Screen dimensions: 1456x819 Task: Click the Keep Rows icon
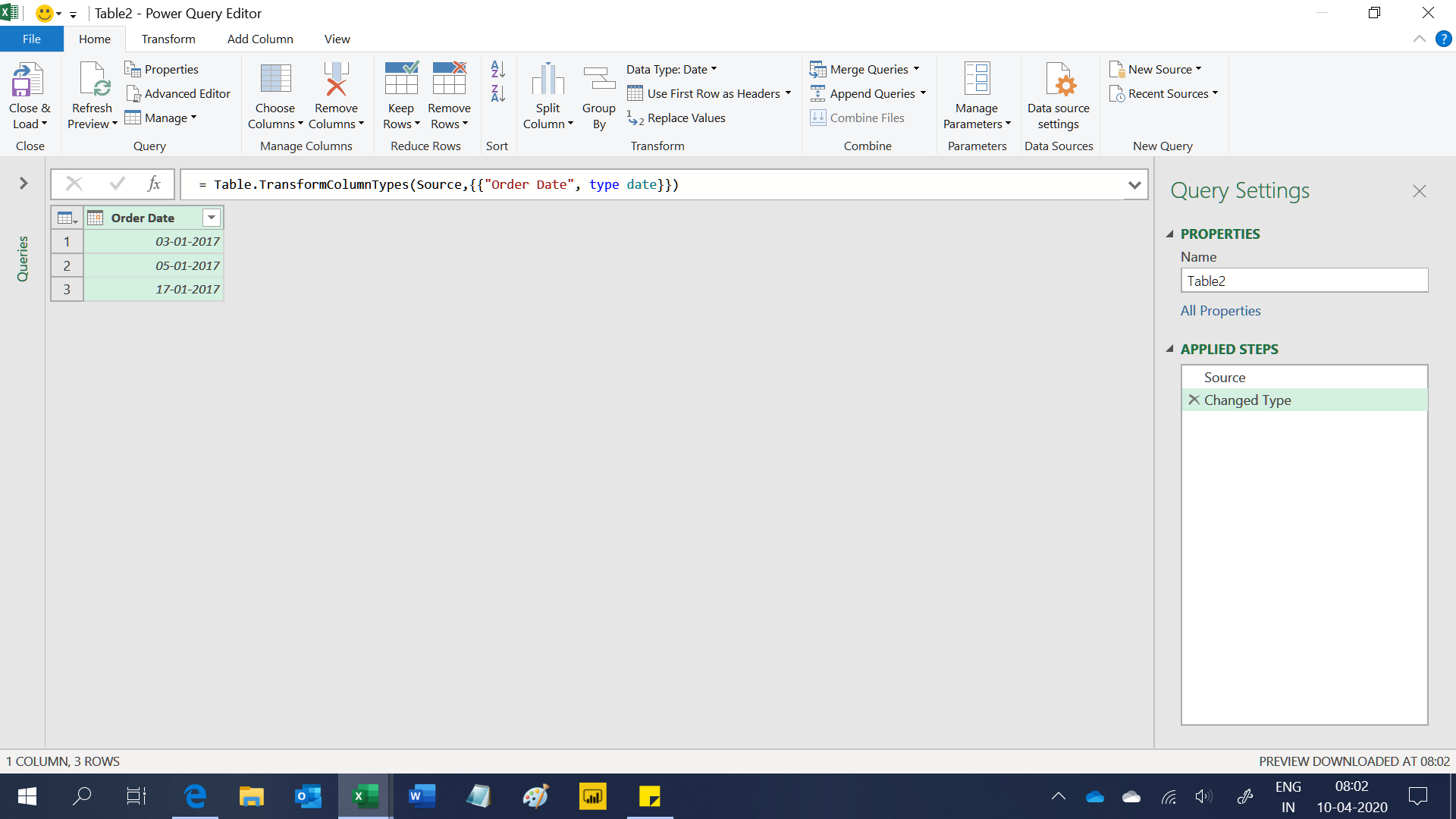[x=401, y=78]
